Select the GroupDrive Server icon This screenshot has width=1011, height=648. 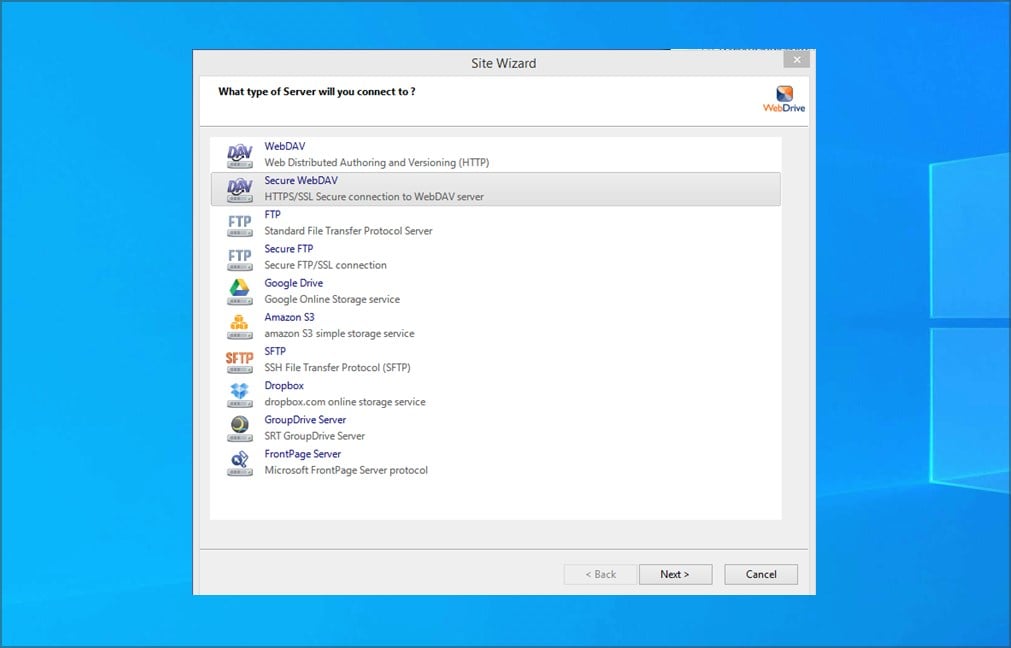click(x=239, y=429)
